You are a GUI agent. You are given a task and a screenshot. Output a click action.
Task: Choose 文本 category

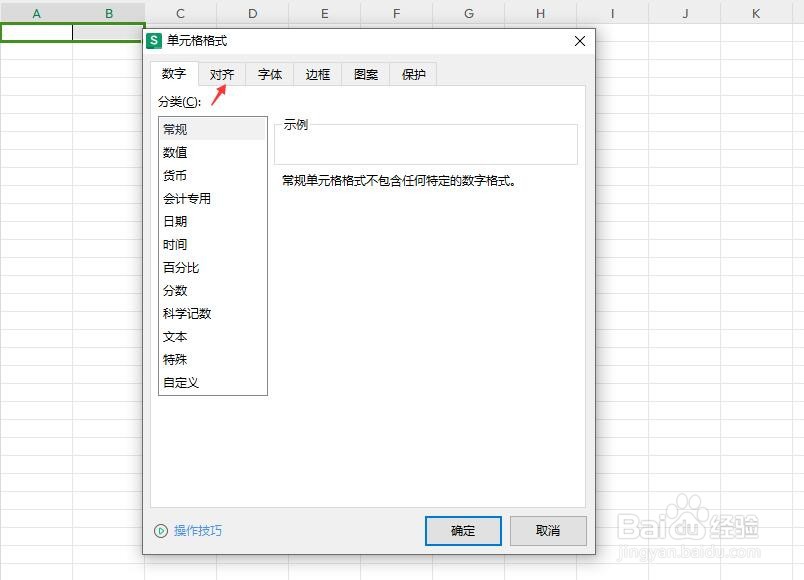[213, 336]
